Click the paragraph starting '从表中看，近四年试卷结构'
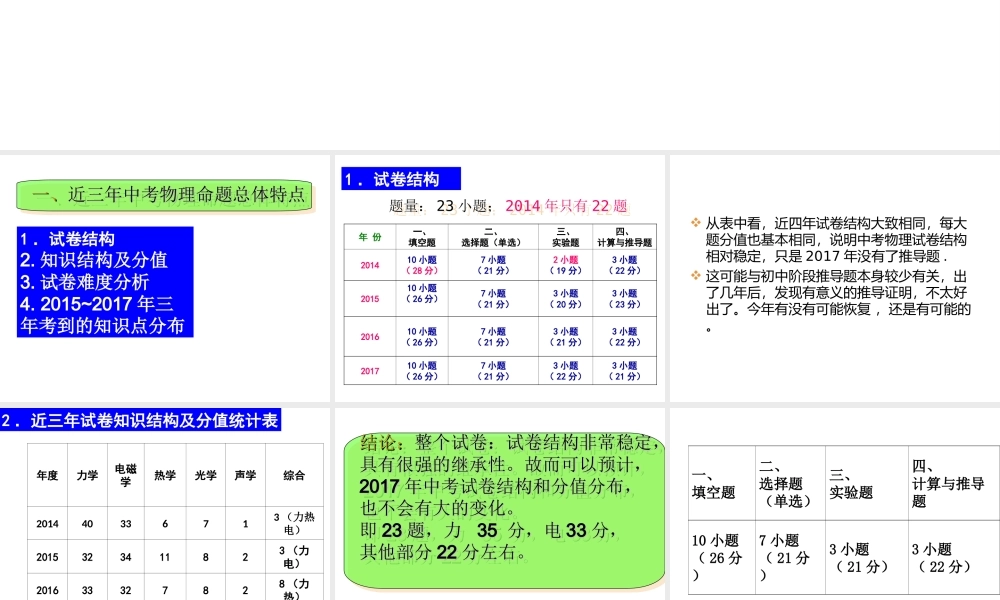 click(835, 240)
